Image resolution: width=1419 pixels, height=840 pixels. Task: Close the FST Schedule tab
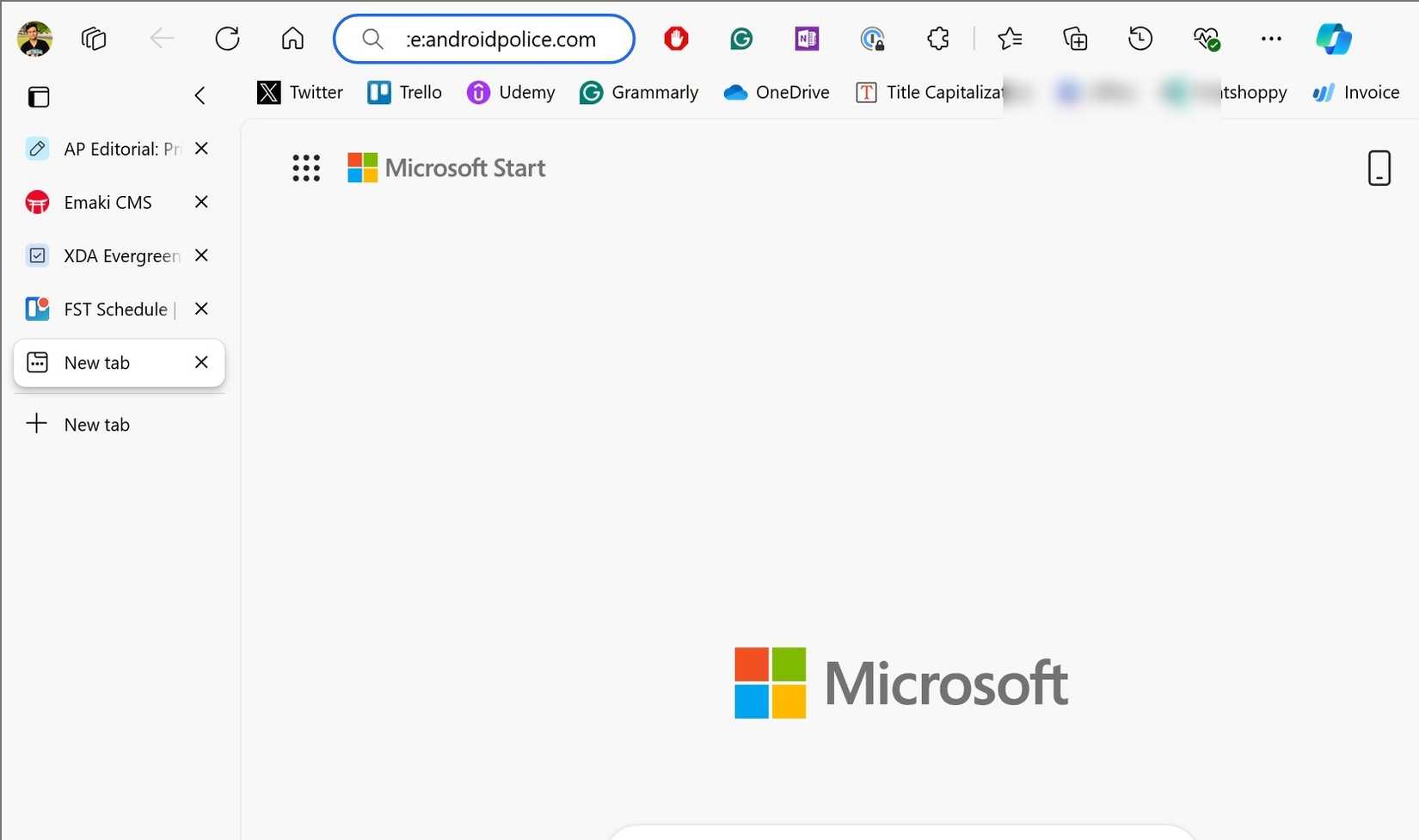(201, 309)
